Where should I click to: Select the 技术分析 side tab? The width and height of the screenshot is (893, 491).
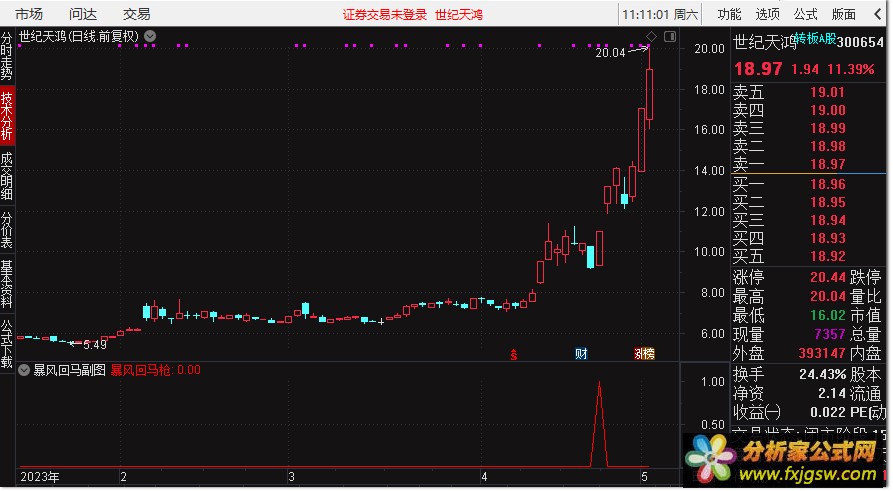6,116
